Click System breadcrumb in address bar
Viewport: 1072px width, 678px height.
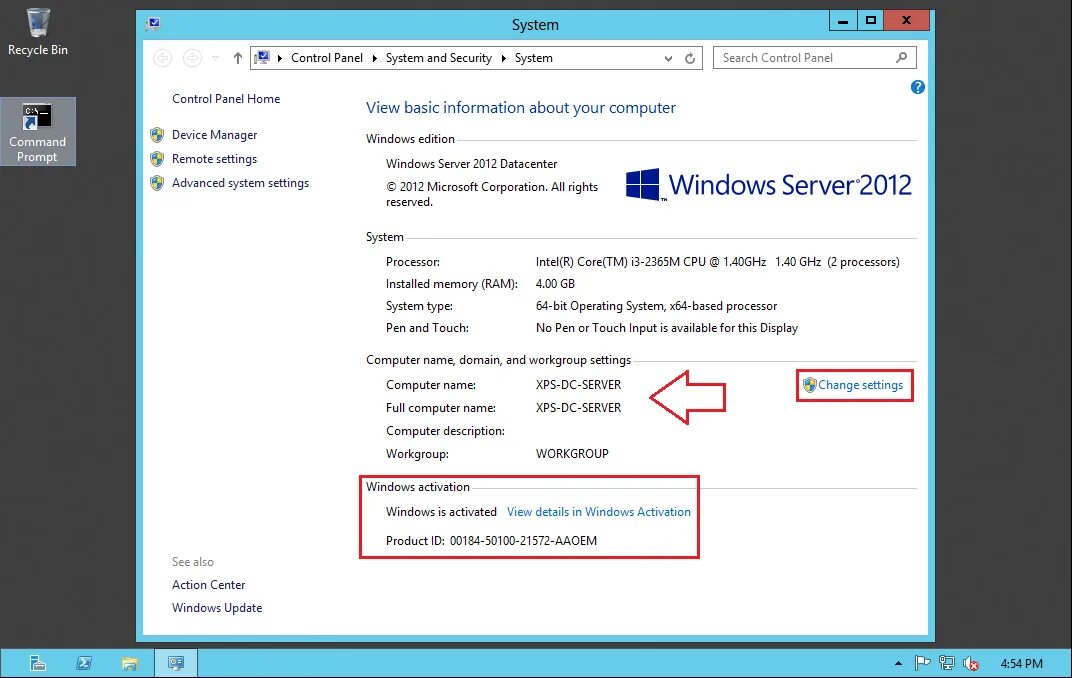point(534,58)
